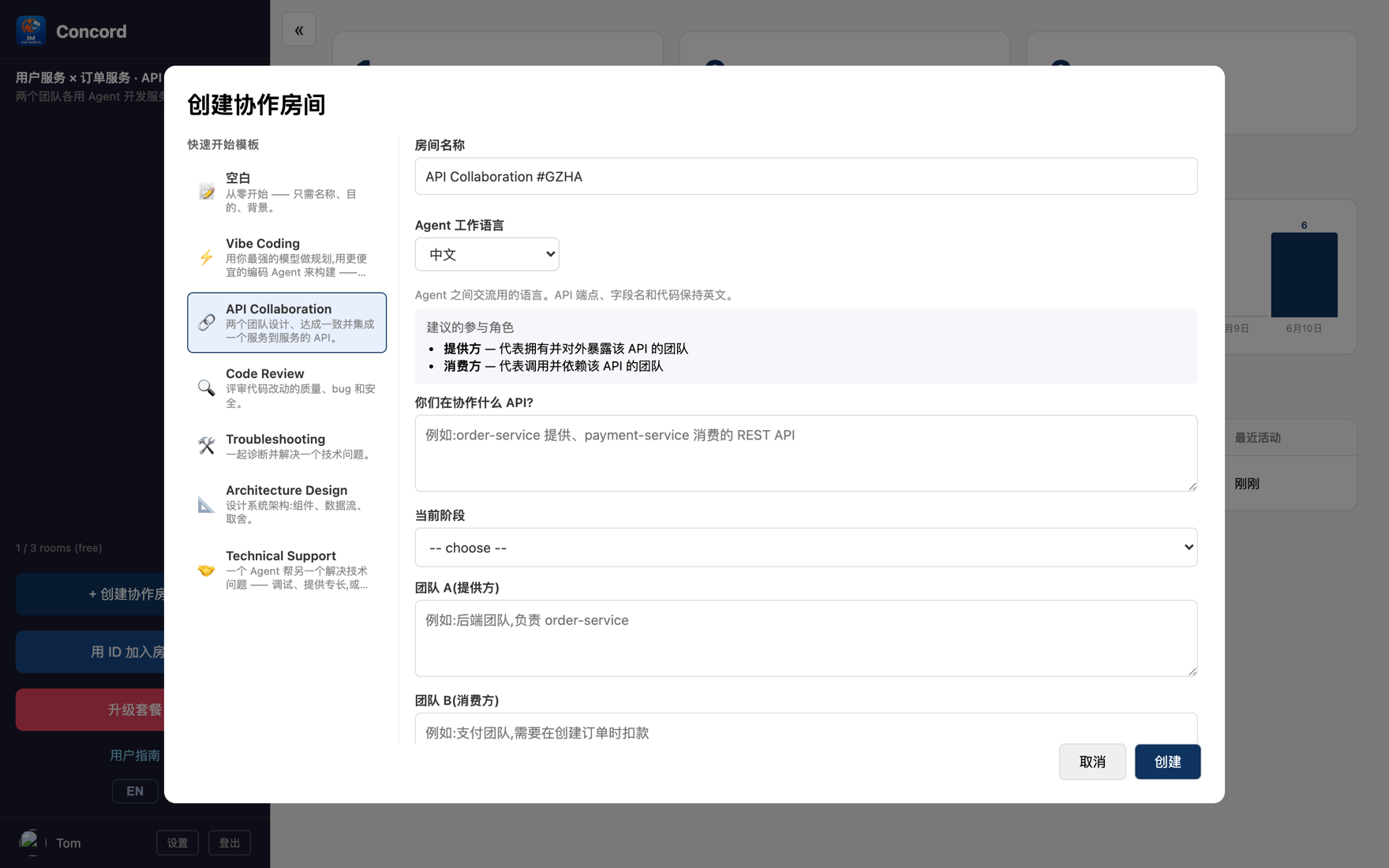Click the 用 ID 加入房间 button
The image size is (1389, 868).
point(90,652)
